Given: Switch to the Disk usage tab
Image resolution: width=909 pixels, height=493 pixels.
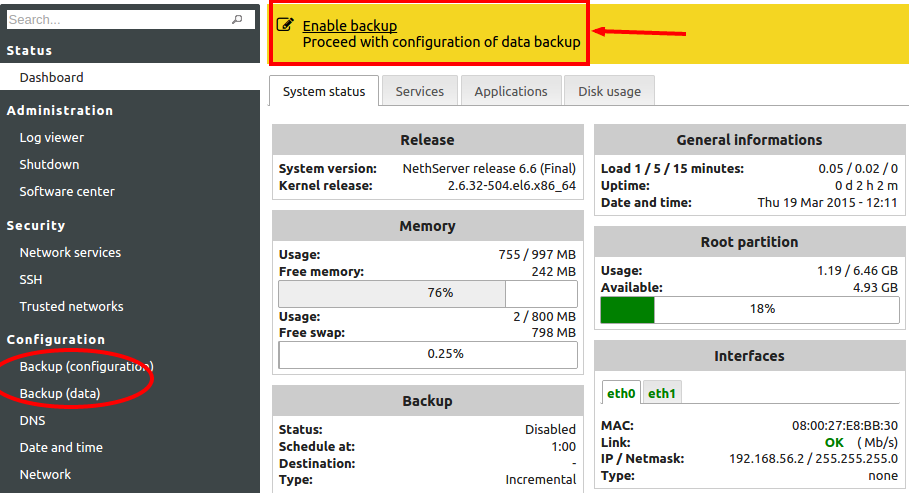Looking at the screenshot, I should (609, 91).
